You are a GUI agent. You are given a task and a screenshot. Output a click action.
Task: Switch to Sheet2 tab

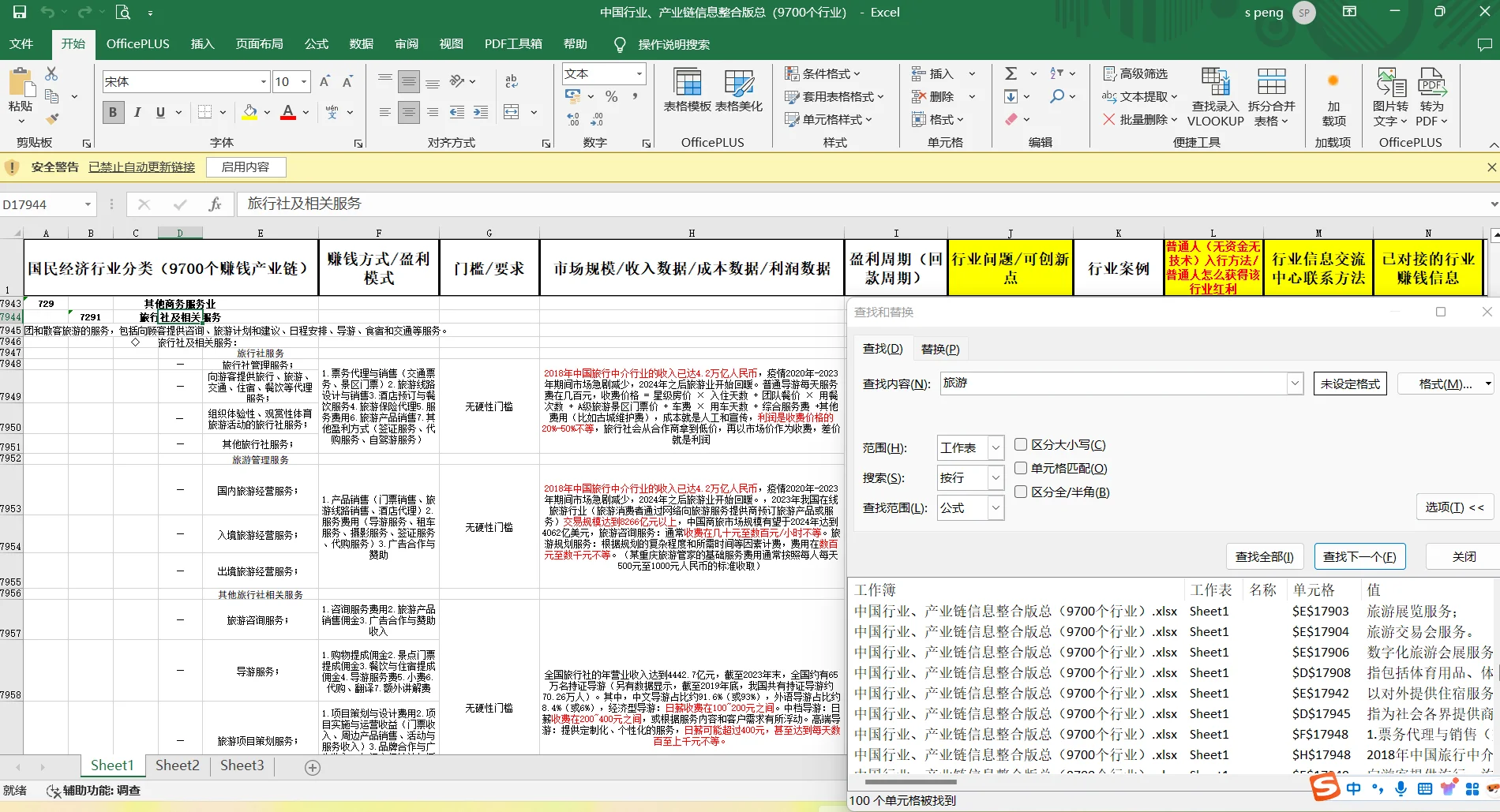(x=178, y=765)
